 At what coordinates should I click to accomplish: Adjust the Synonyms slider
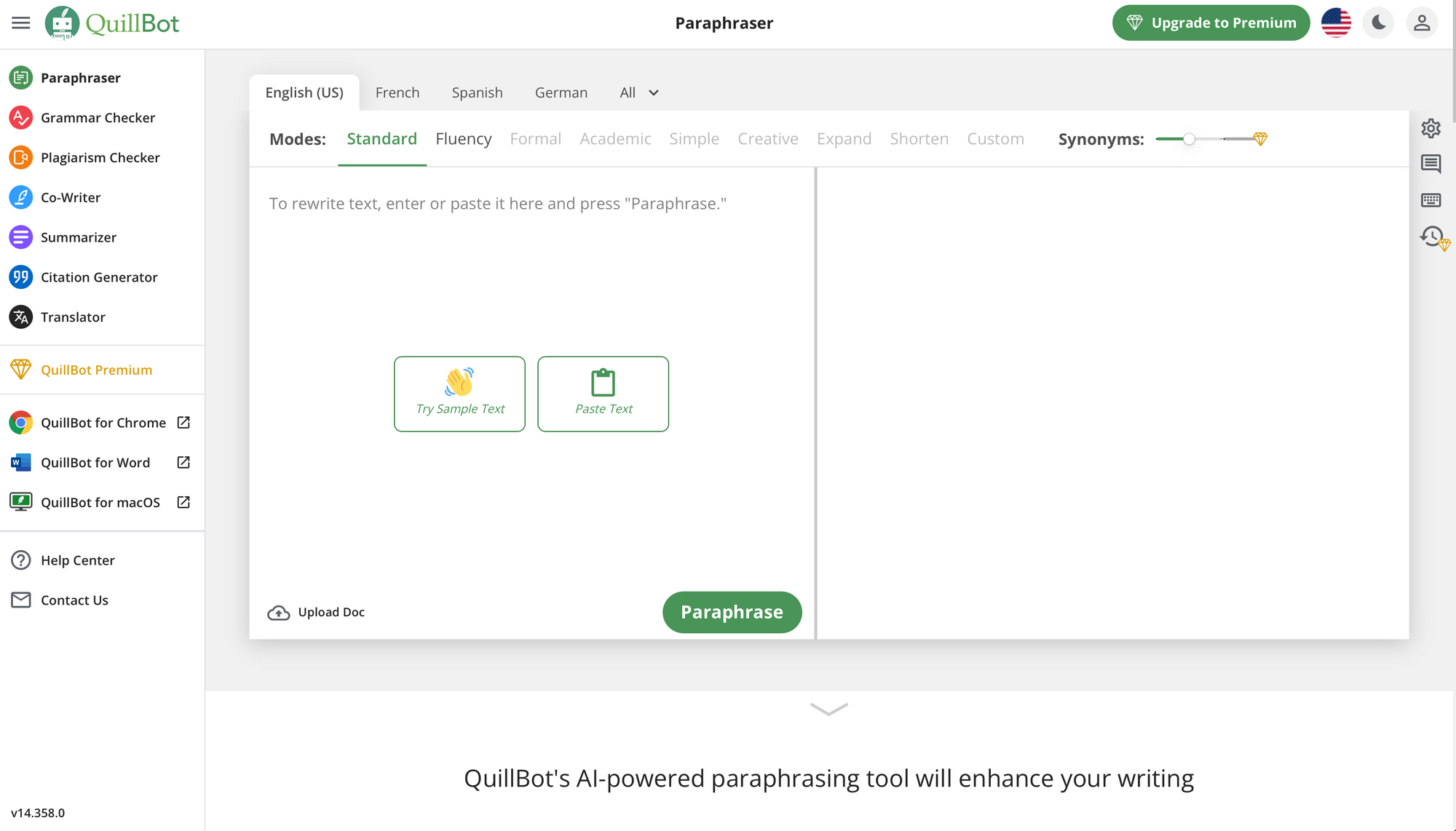click(x=1190, y=138)
